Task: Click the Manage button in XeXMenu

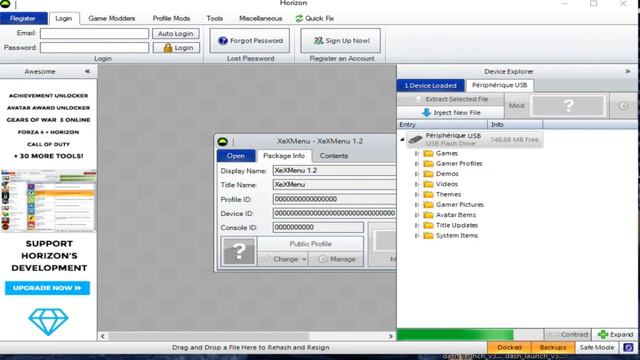Action: (337, 260)
